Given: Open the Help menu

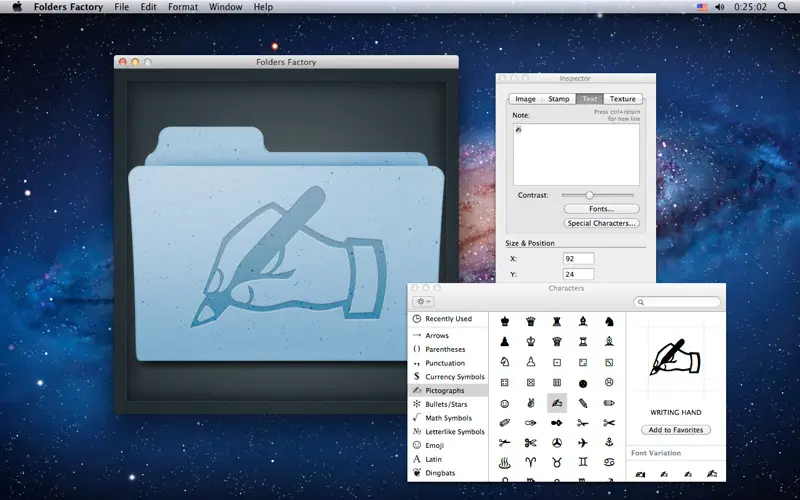Looking at the screenshot, I should click(x=263, y=7).
